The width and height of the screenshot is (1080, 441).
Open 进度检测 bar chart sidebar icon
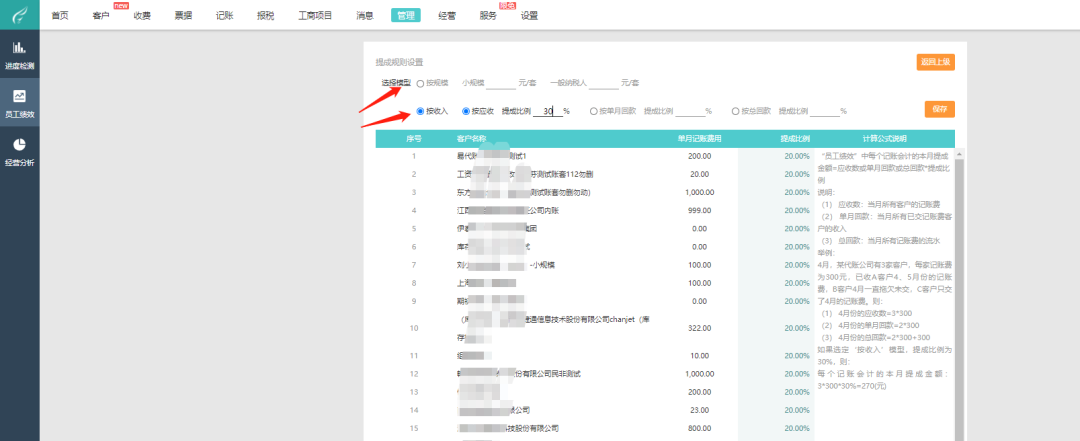coord(19,47)
